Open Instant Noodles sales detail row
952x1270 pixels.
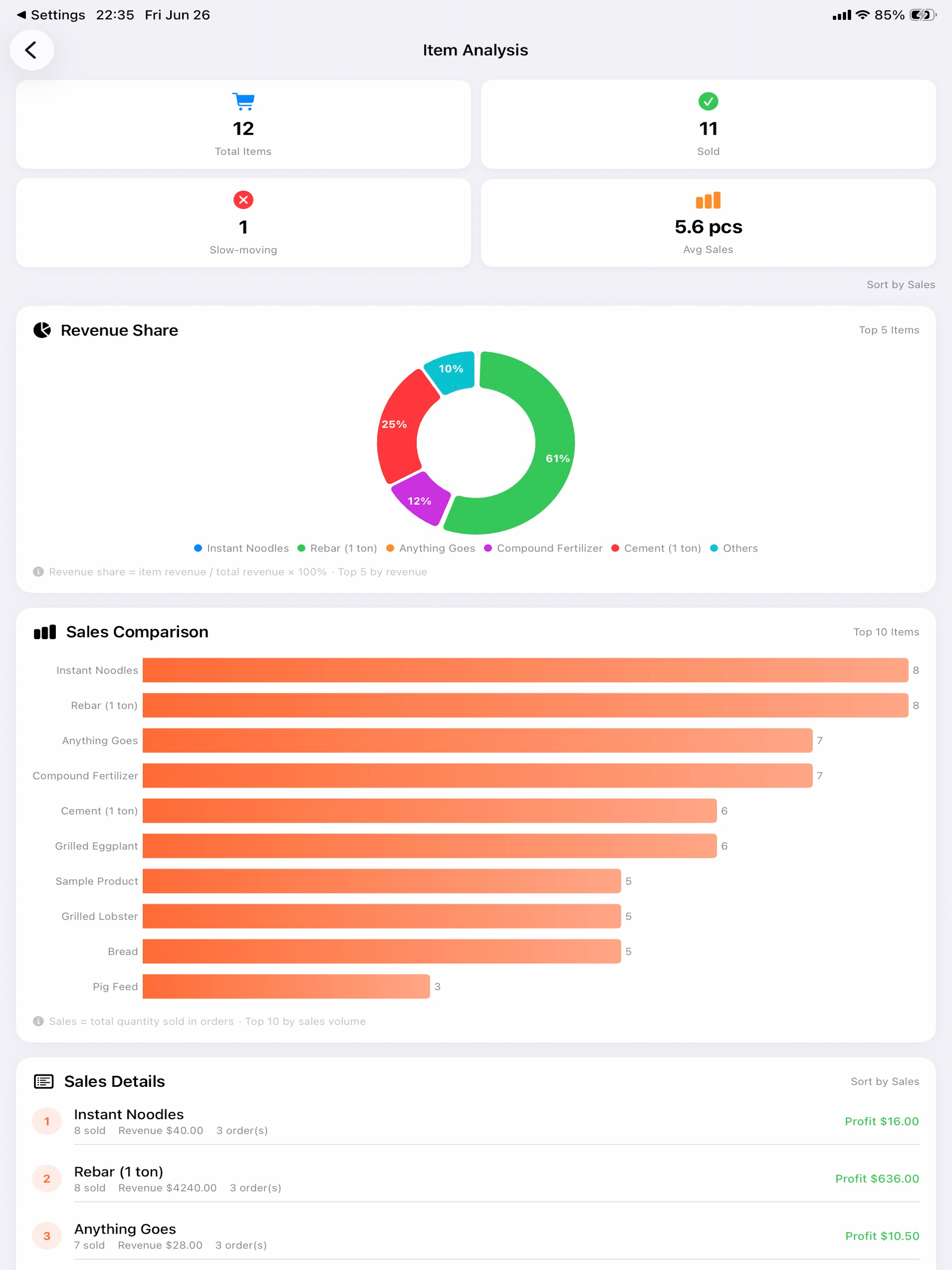(x=476, y=1121)
